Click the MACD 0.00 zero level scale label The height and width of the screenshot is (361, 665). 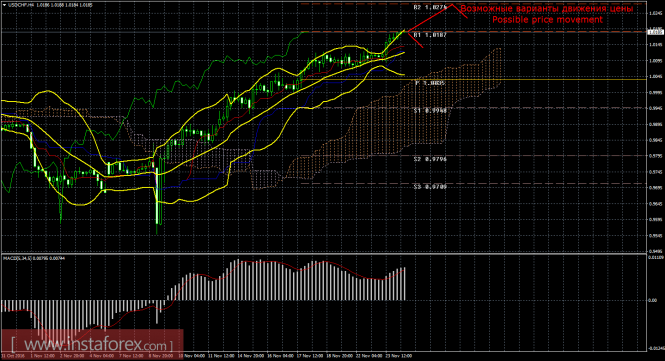click(653, 300)
